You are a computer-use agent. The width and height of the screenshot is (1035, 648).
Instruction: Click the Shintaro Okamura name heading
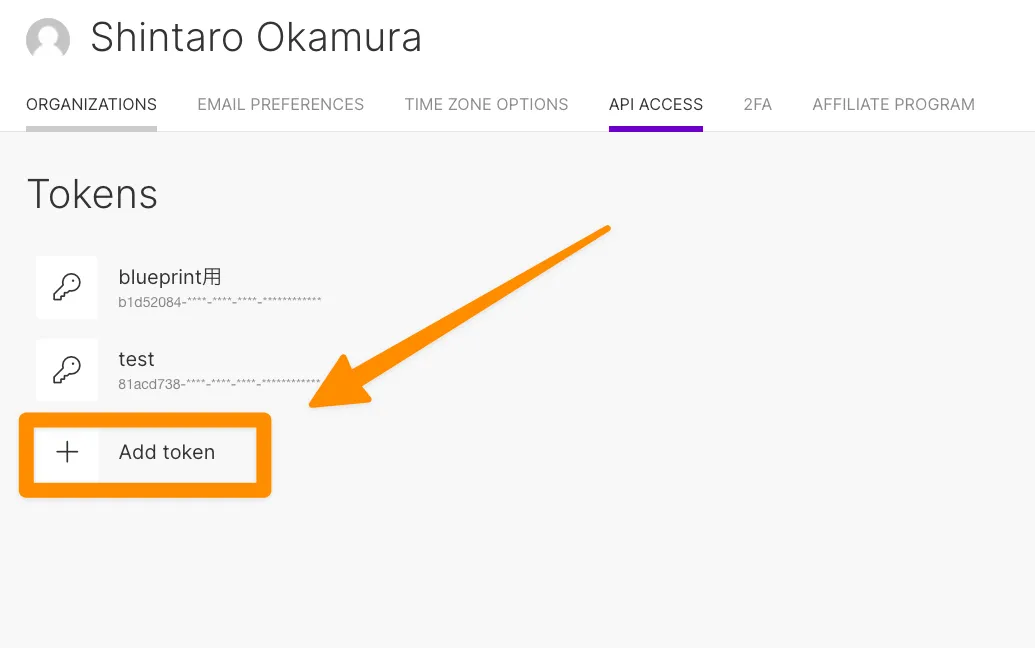[x=256, y=39]
